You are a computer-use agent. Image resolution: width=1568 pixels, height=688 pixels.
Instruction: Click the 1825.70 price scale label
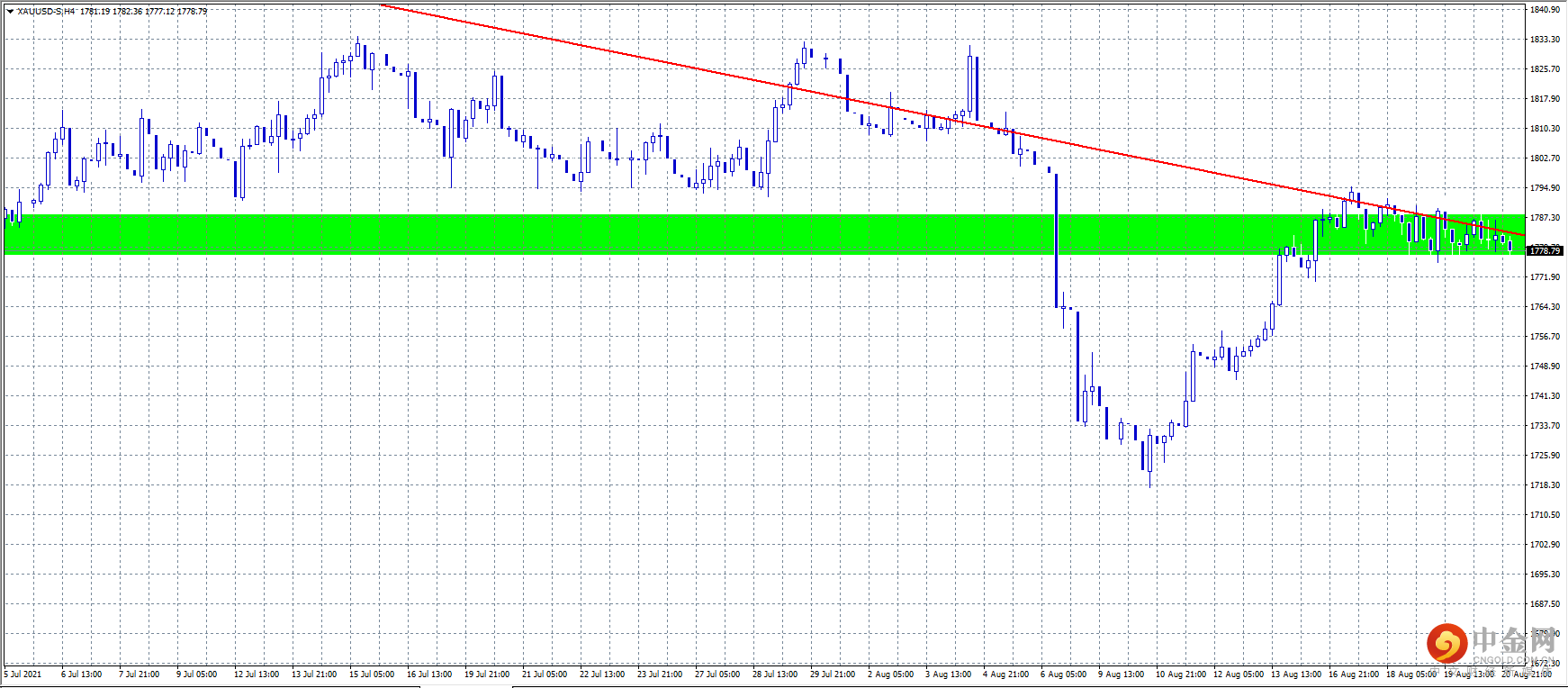[x=1545, y=69]
